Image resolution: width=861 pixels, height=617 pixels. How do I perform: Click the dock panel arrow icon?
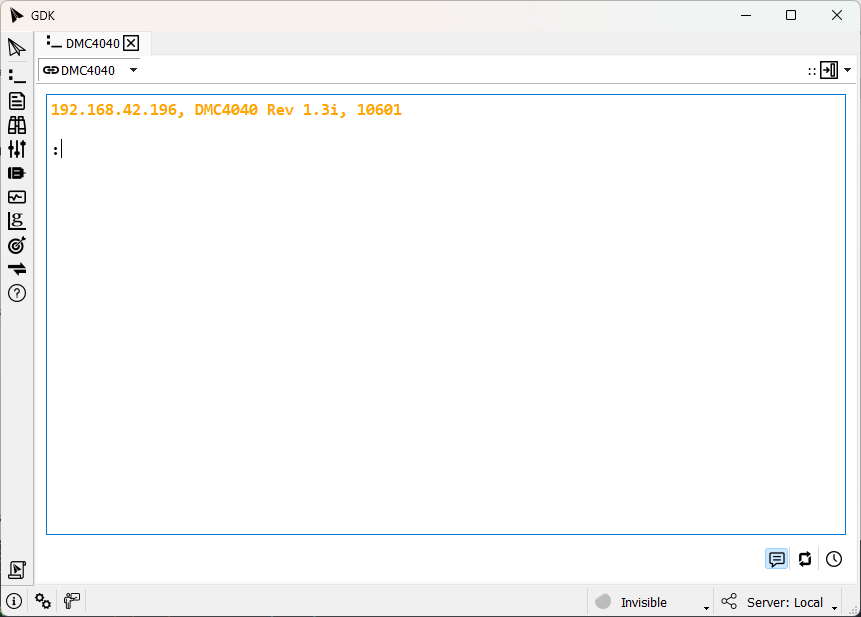829,70
